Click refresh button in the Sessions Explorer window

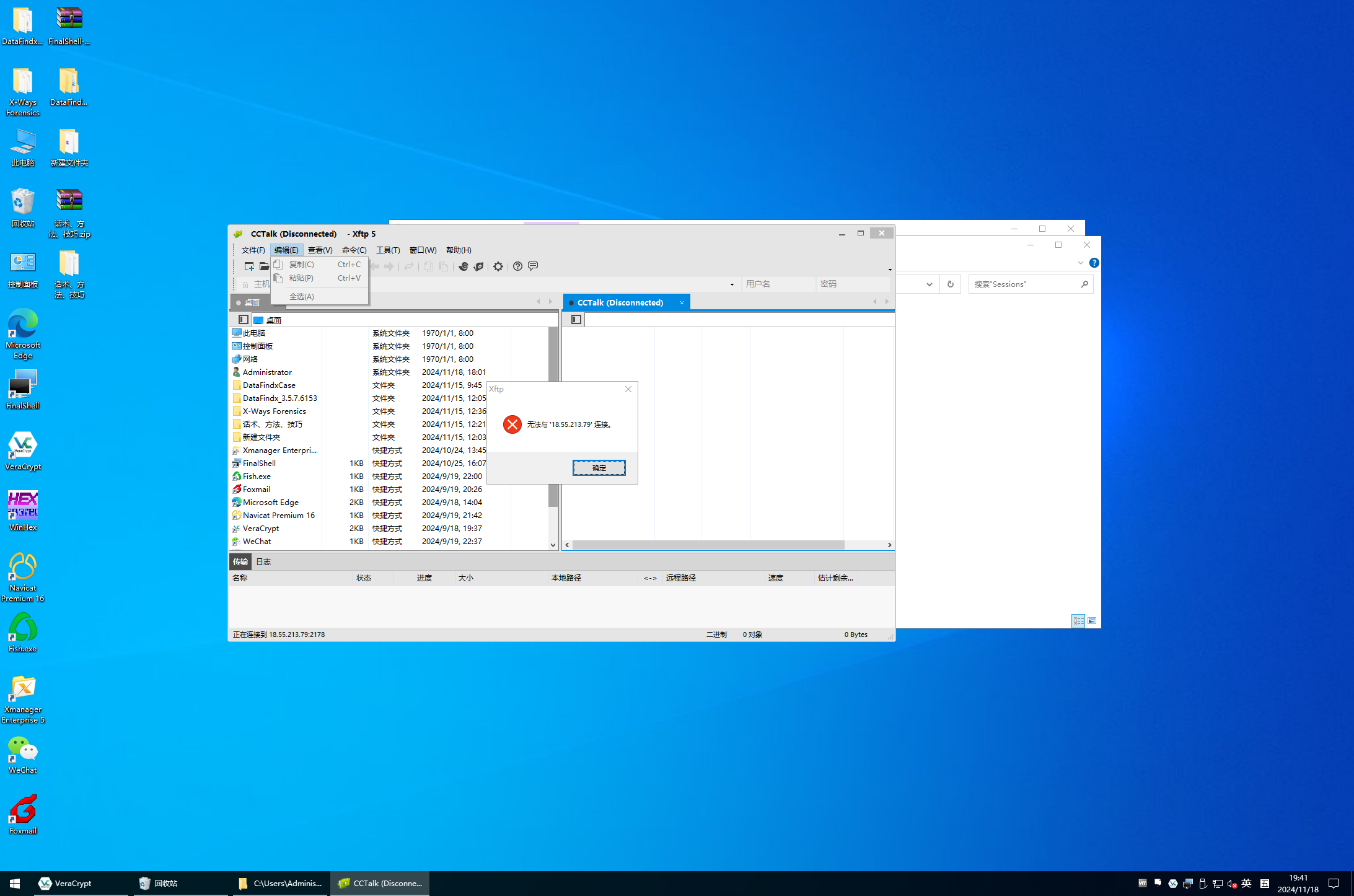951,284
